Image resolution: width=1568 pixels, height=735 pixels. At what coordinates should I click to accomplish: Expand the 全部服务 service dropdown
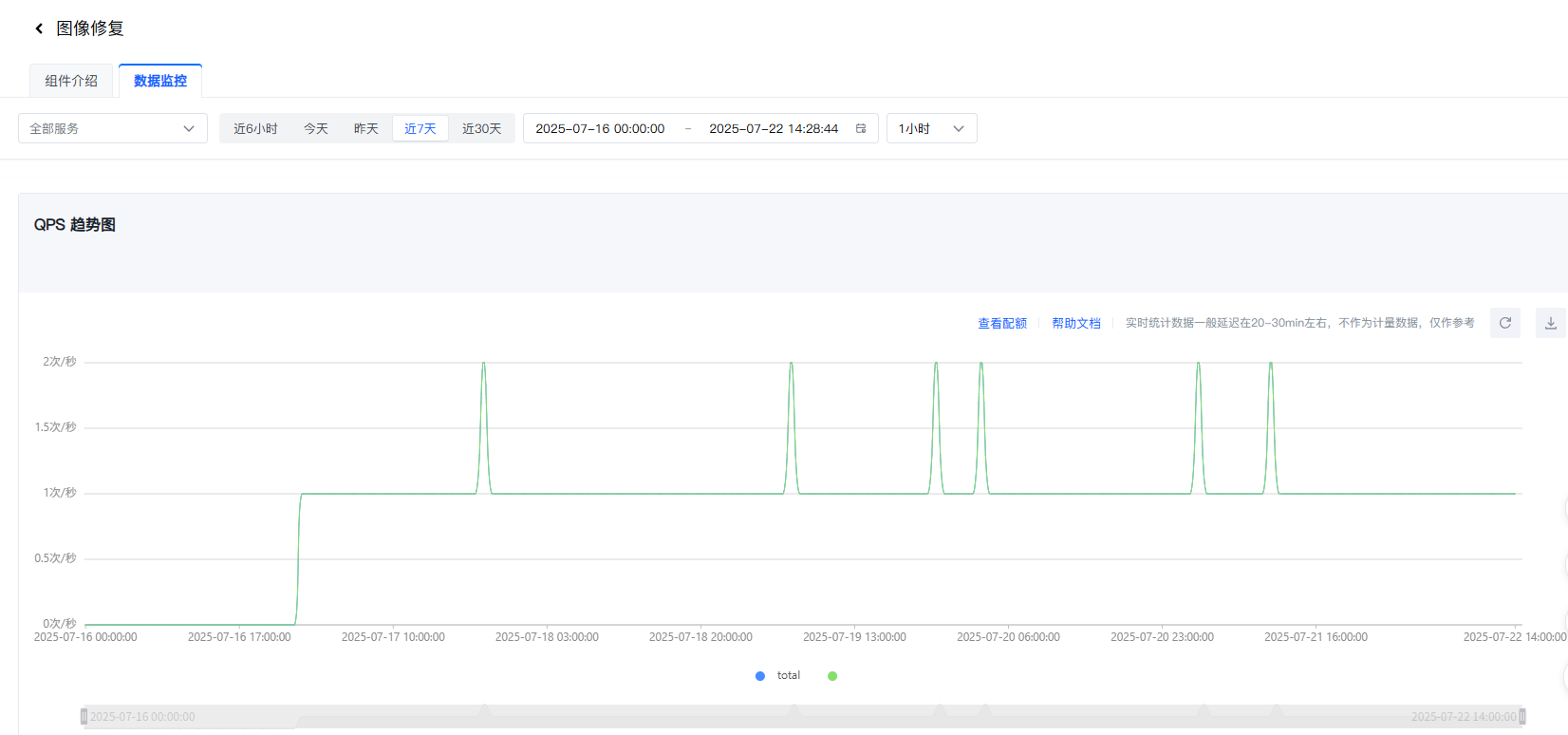tap(112, 128)
